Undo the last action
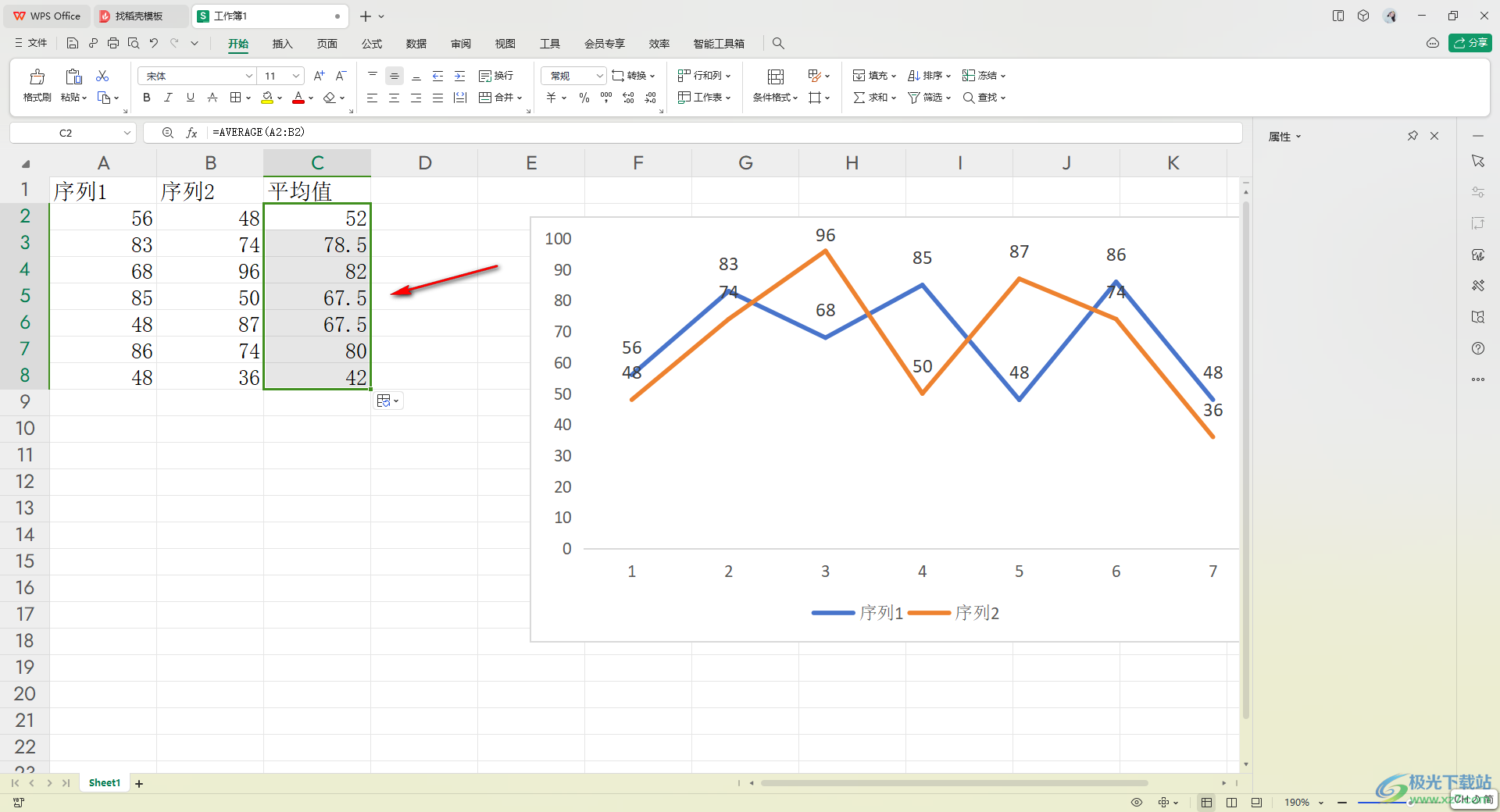This screenshot has height=812, width=1500. (x=154, y=44)
